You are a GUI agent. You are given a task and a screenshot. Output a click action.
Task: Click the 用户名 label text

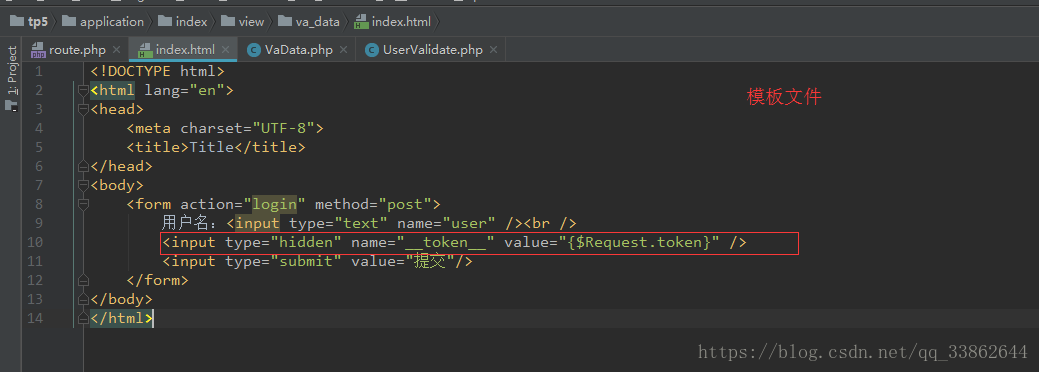pyautogui.click(x=190, y=223)
